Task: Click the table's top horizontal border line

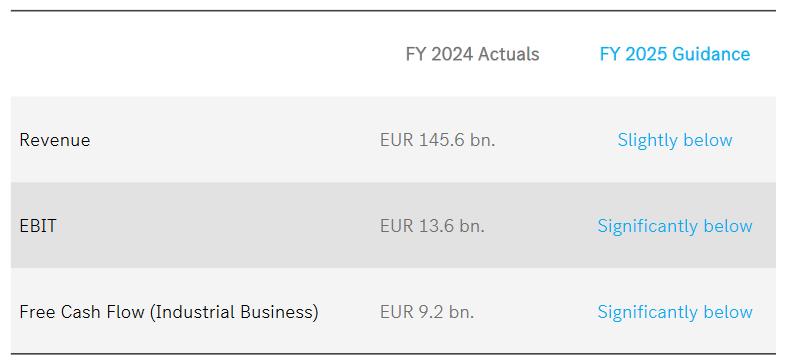Action: [x=393, y=11]
